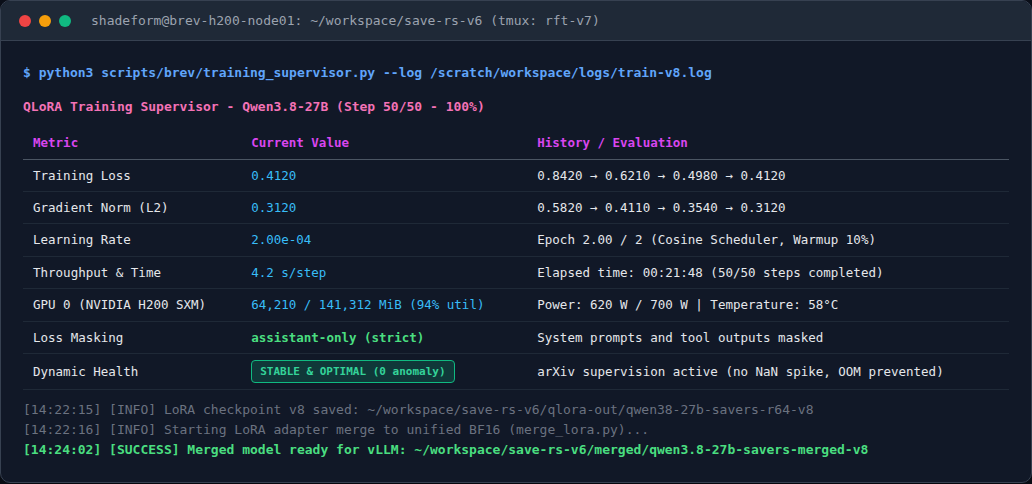Click the GPU 0 (NVIDIA H200 SXM) label
The image size is (1032, 484).
tap(119, 305)
